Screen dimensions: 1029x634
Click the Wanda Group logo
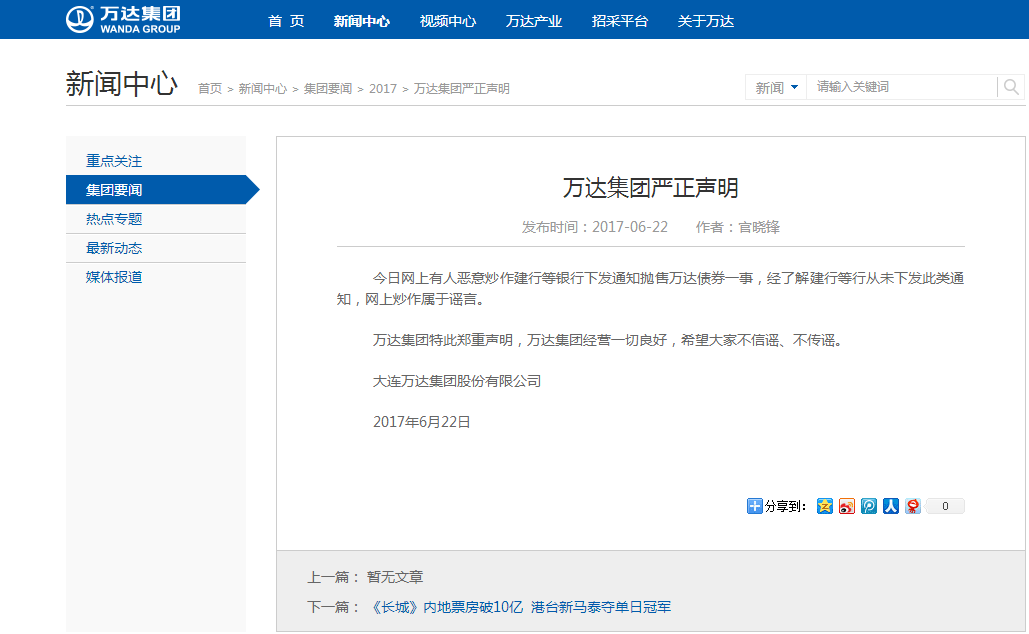point(124,19)
